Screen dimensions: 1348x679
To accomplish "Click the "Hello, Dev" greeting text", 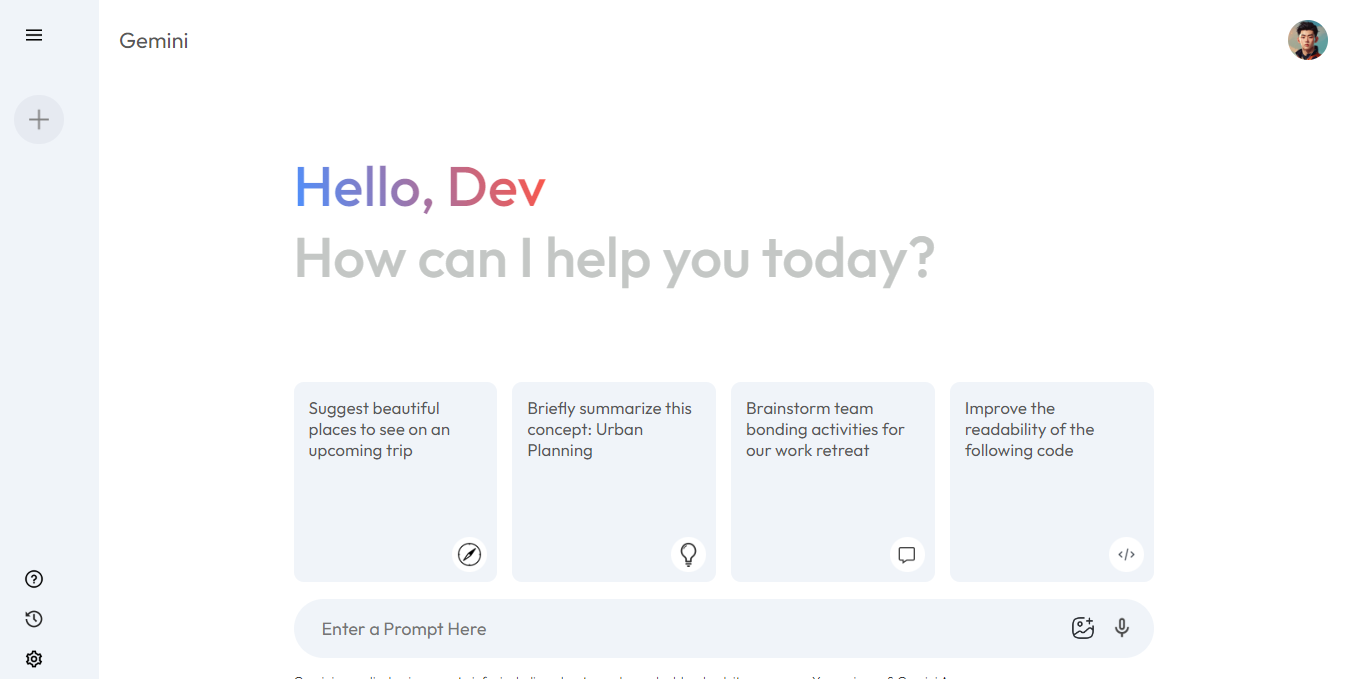I will (x=420, y=187).
